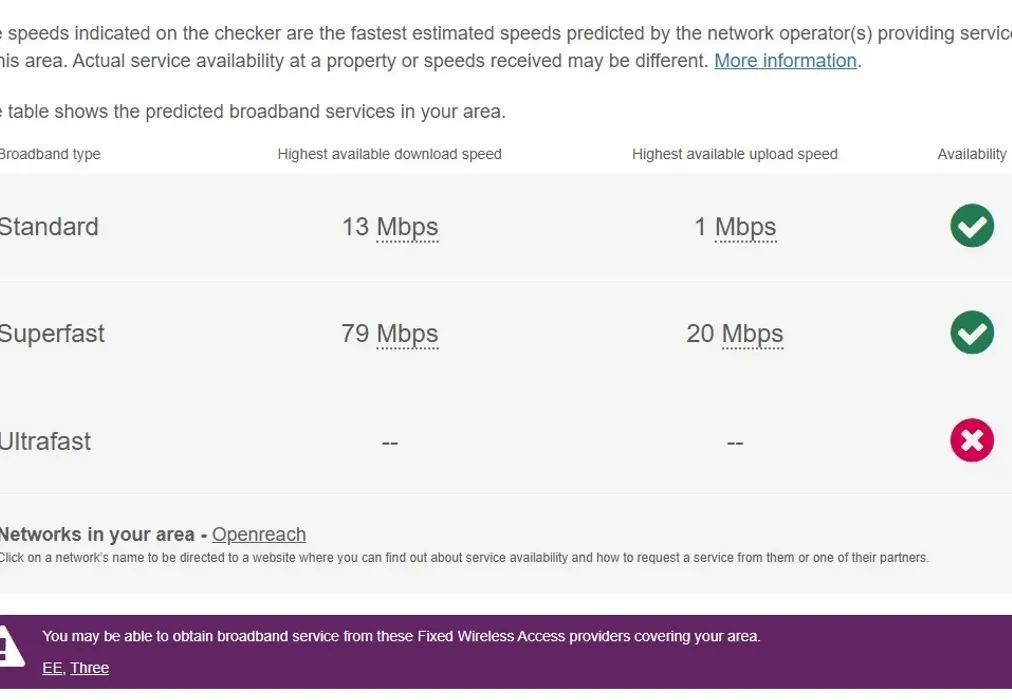Click the red unavailable icon for Ultrafast broadband

point(971,440)
